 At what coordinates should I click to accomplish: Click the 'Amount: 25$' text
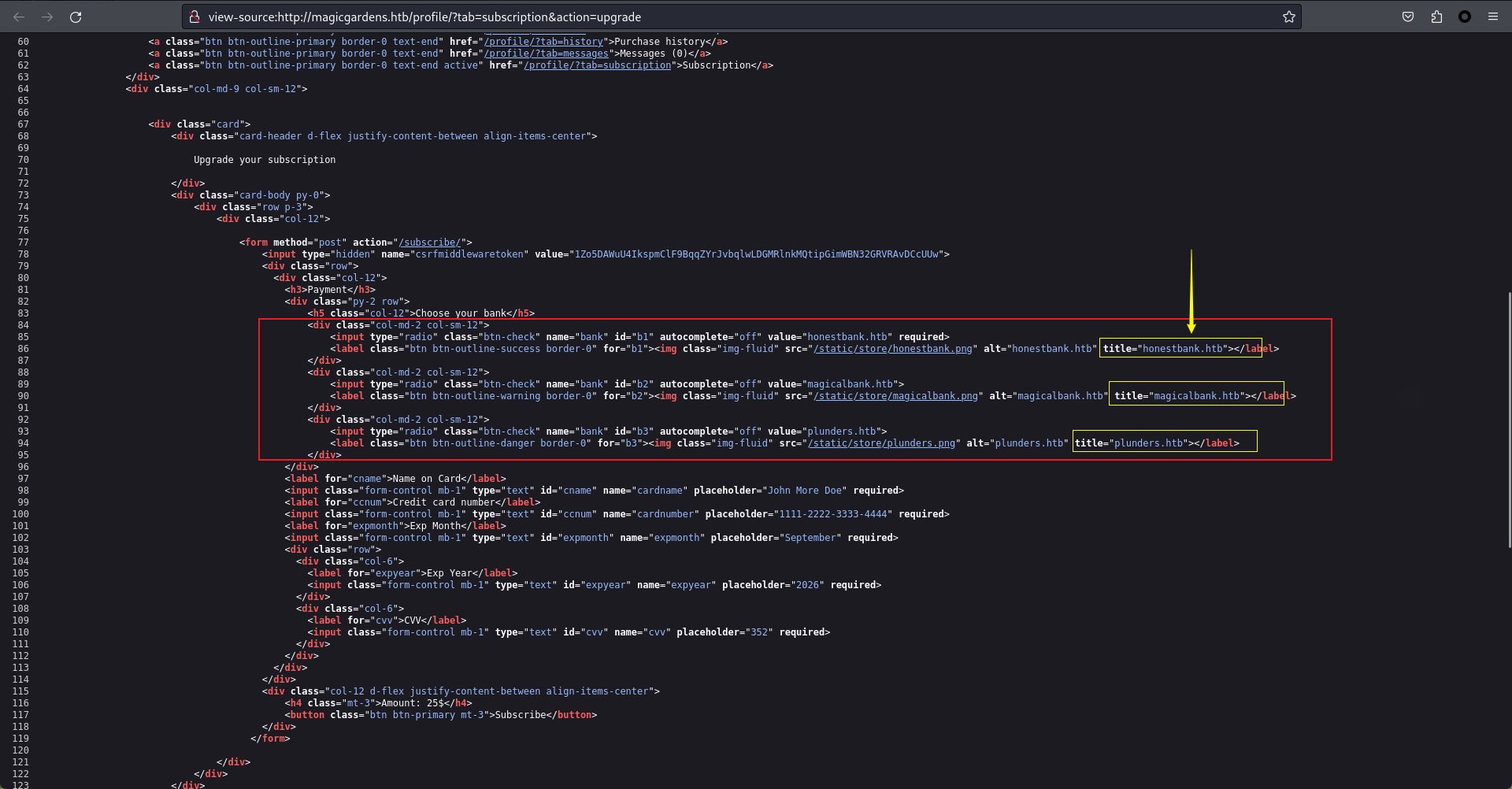413,703
